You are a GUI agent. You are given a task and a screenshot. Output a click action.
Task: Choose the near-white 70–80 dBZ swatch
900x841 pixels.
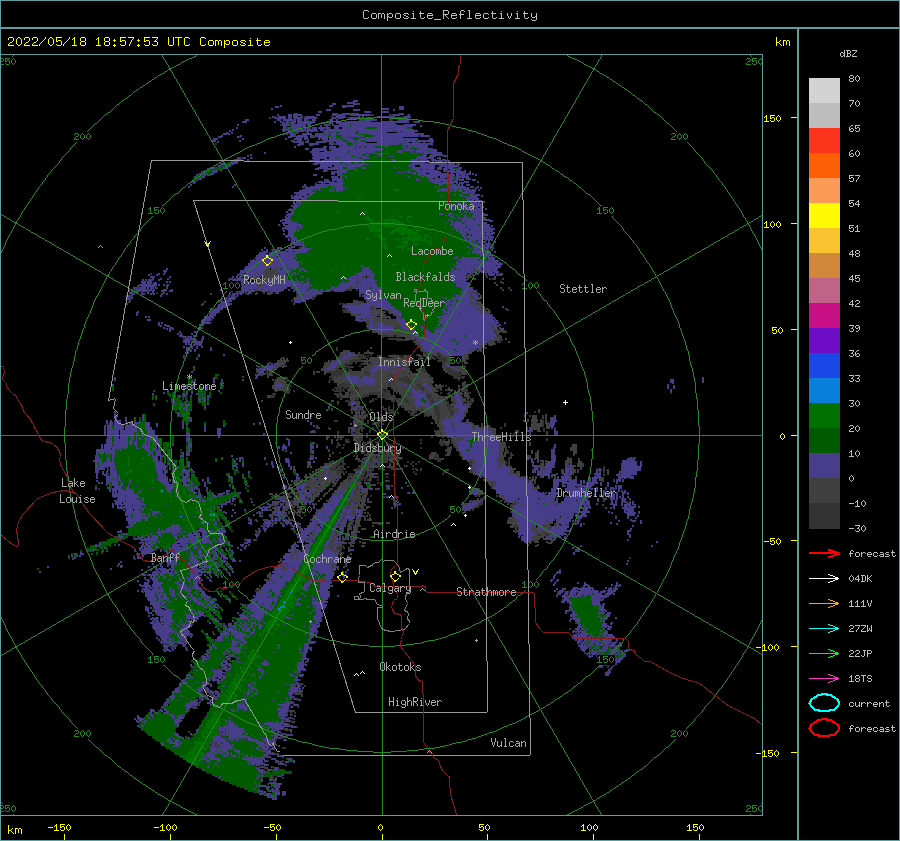[824, 91]
